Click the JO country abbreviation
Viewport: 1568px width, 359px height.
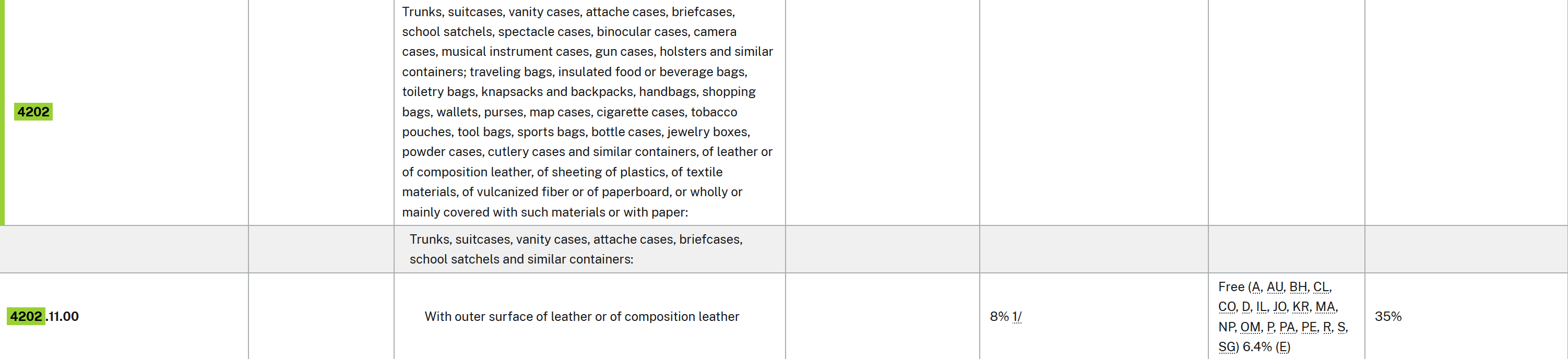[1279, 307]
